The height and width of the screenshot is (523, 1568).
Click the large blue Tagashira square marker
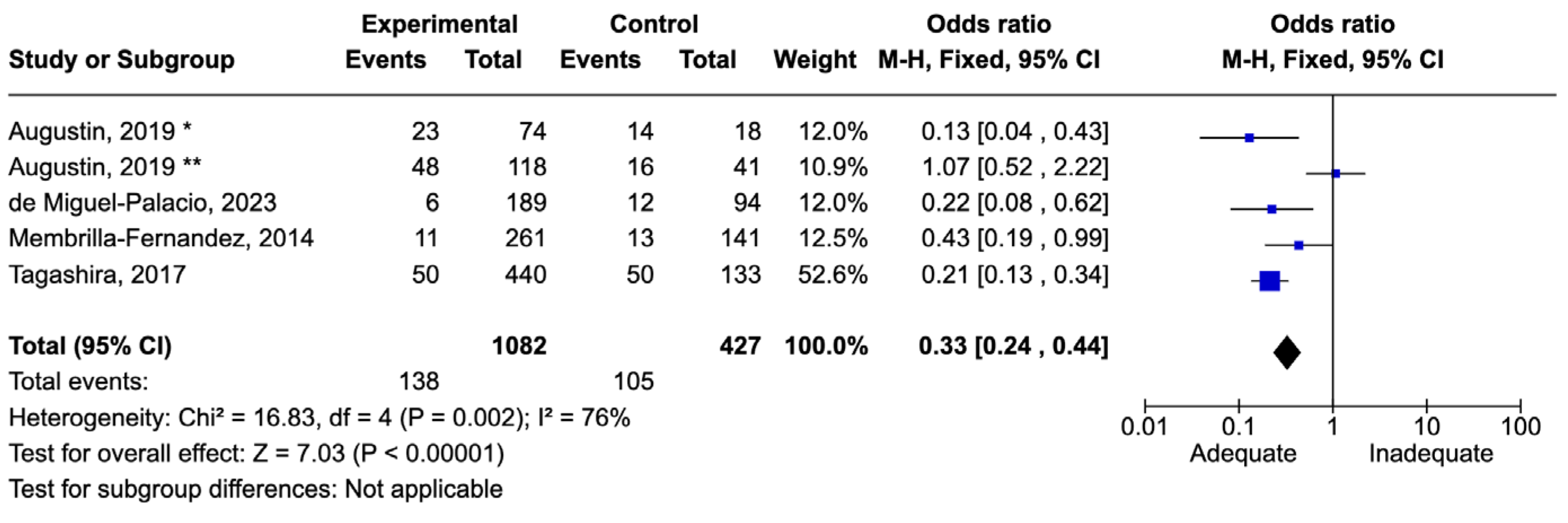click(x=1270, y=280)
